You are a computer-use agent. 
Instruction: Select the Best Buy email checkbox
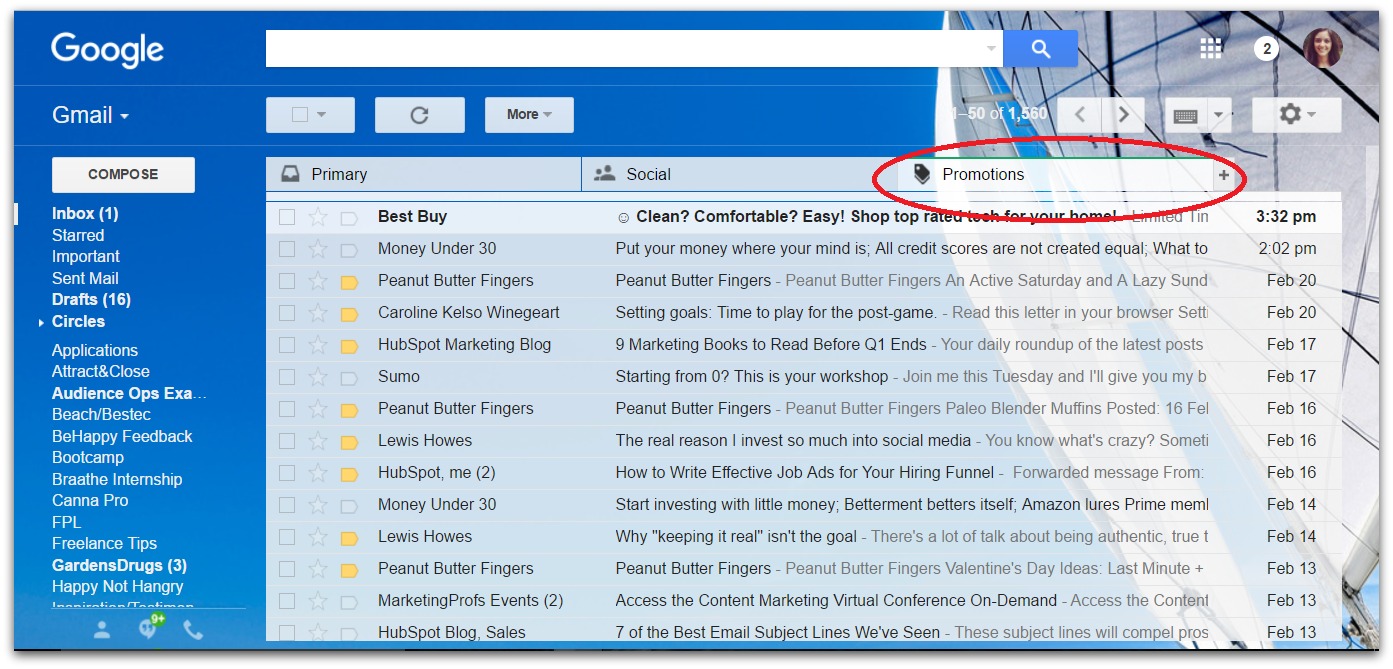click(x=287, y=217)
